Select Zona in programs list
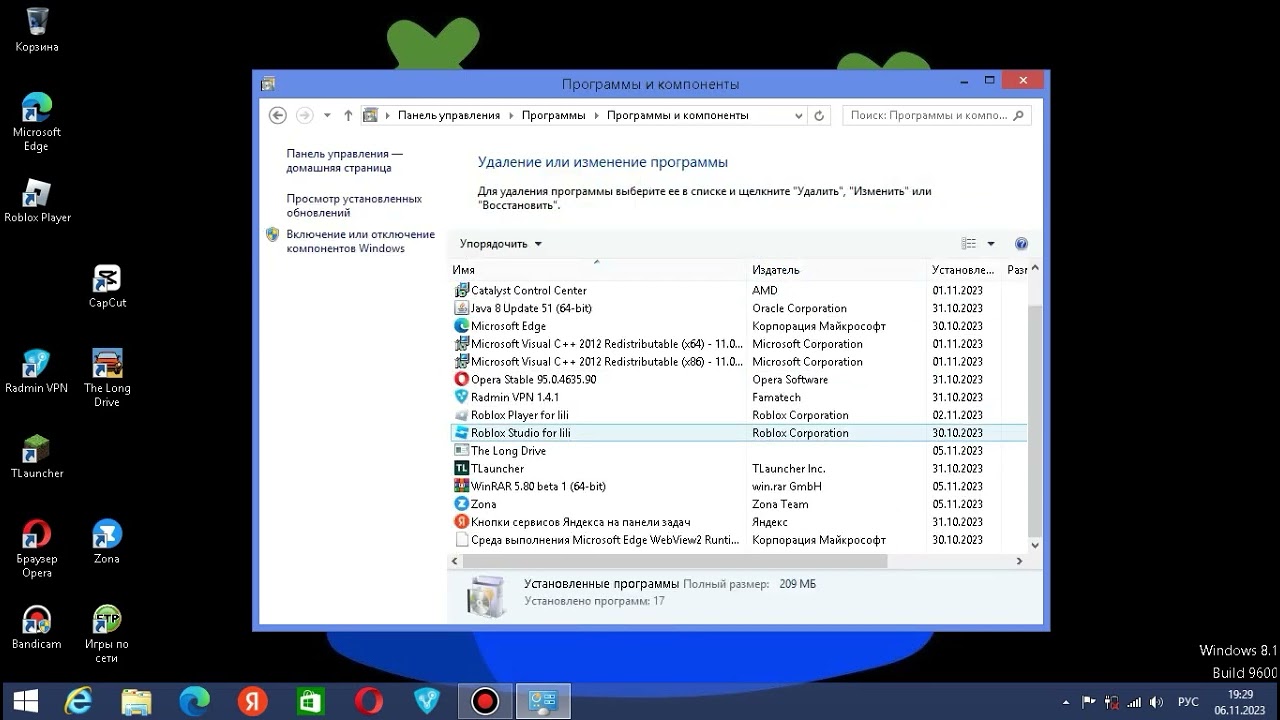Screen dimensions: 1280x720 coord(740,504)
